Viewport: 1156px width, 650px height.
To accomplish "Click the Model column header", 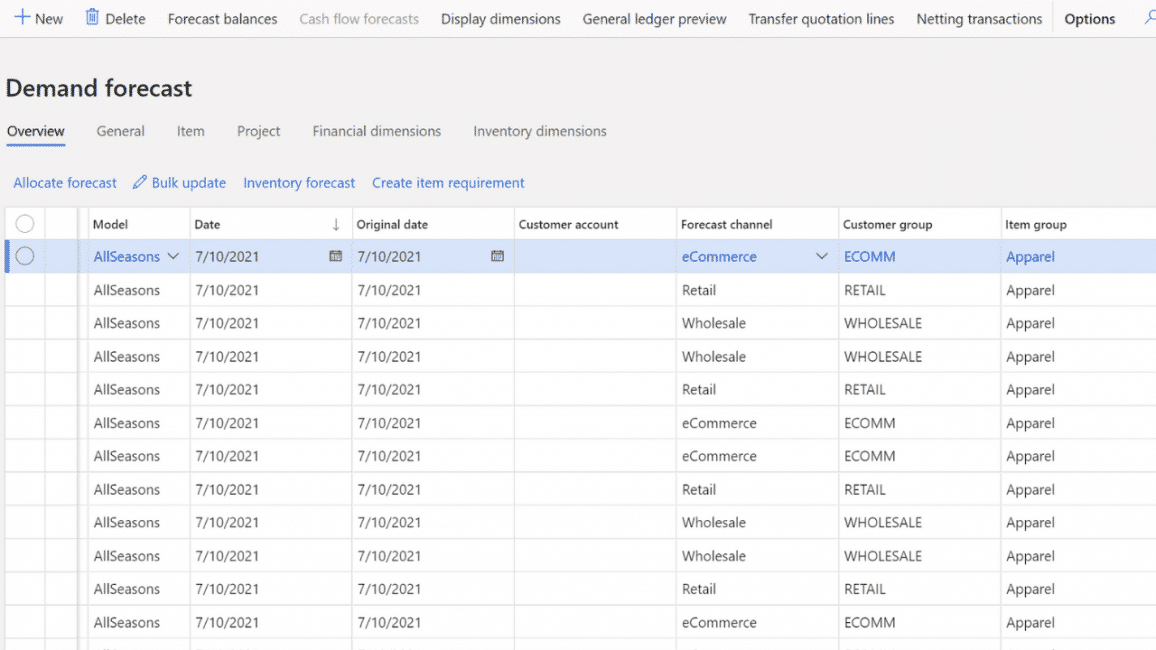I will pyautogui.click(x=110, y=225).
